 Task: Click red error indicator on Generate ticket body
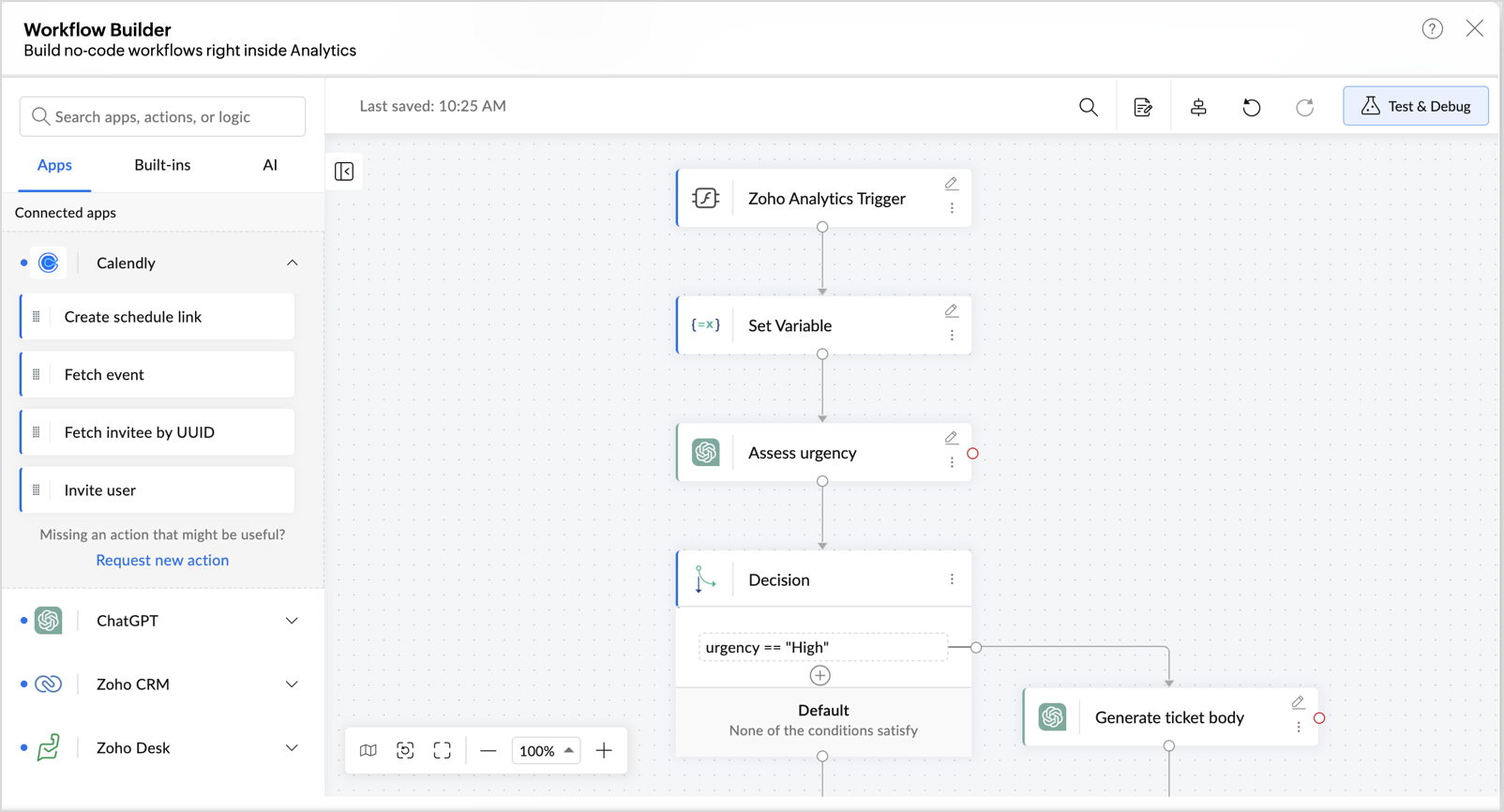[1320, 718]
